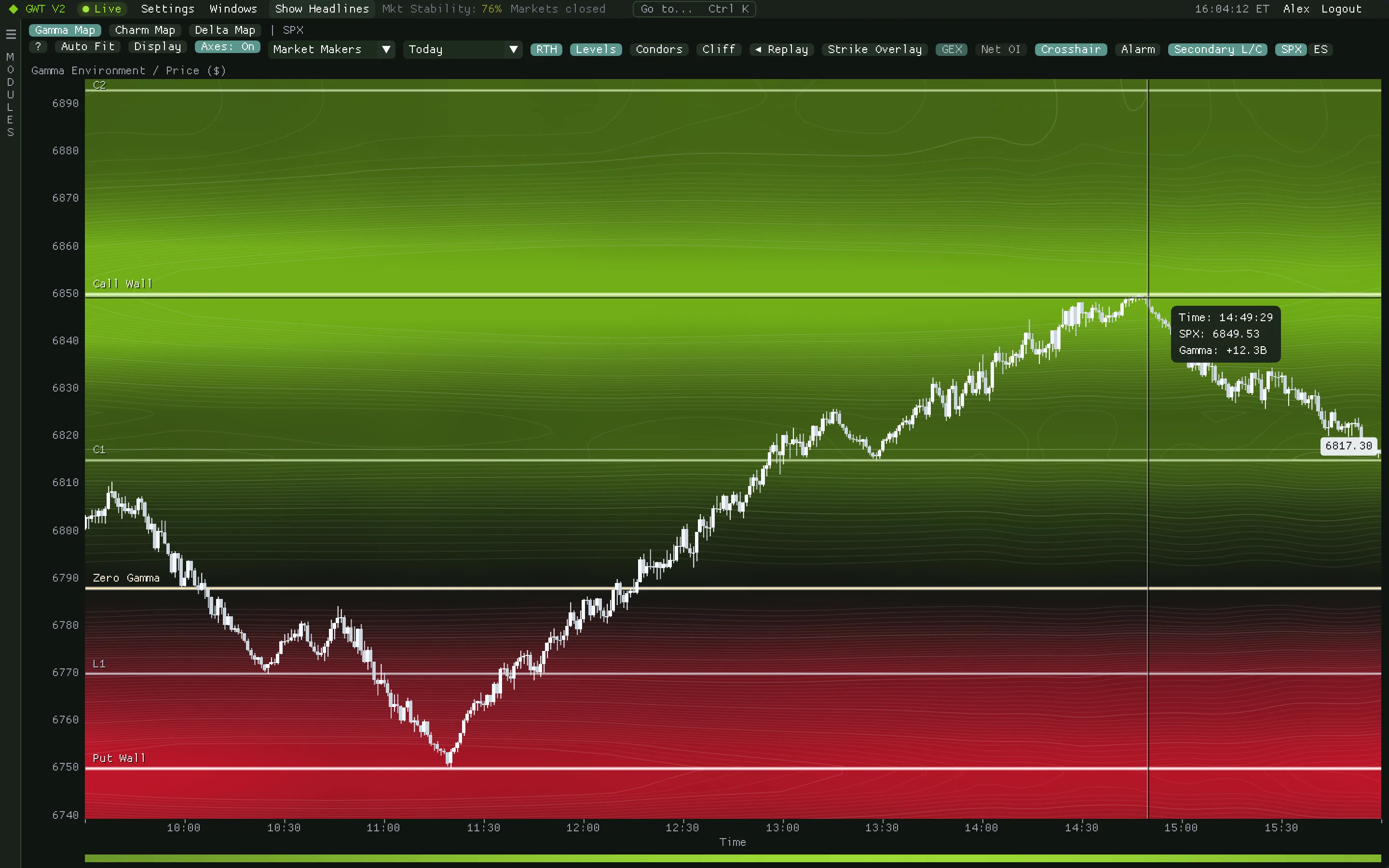Open the Windows menu
Screen dimensions: 1389x868
233,9
